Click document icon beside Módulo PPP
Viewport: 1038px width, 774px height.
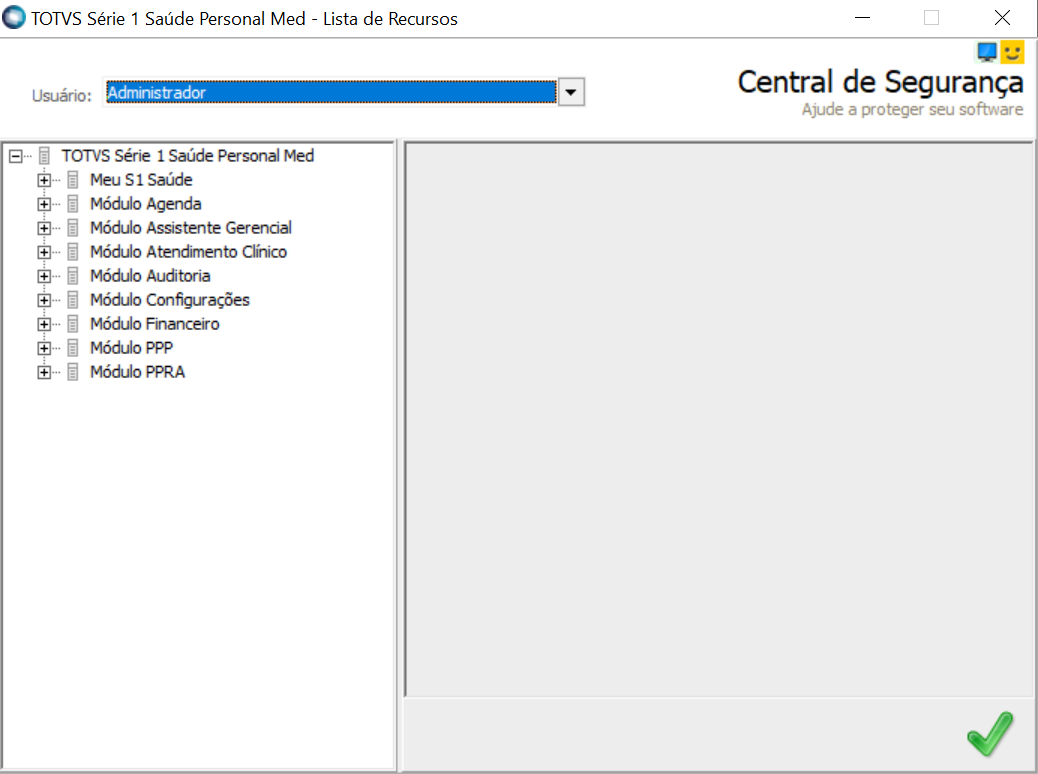point(73,348)
